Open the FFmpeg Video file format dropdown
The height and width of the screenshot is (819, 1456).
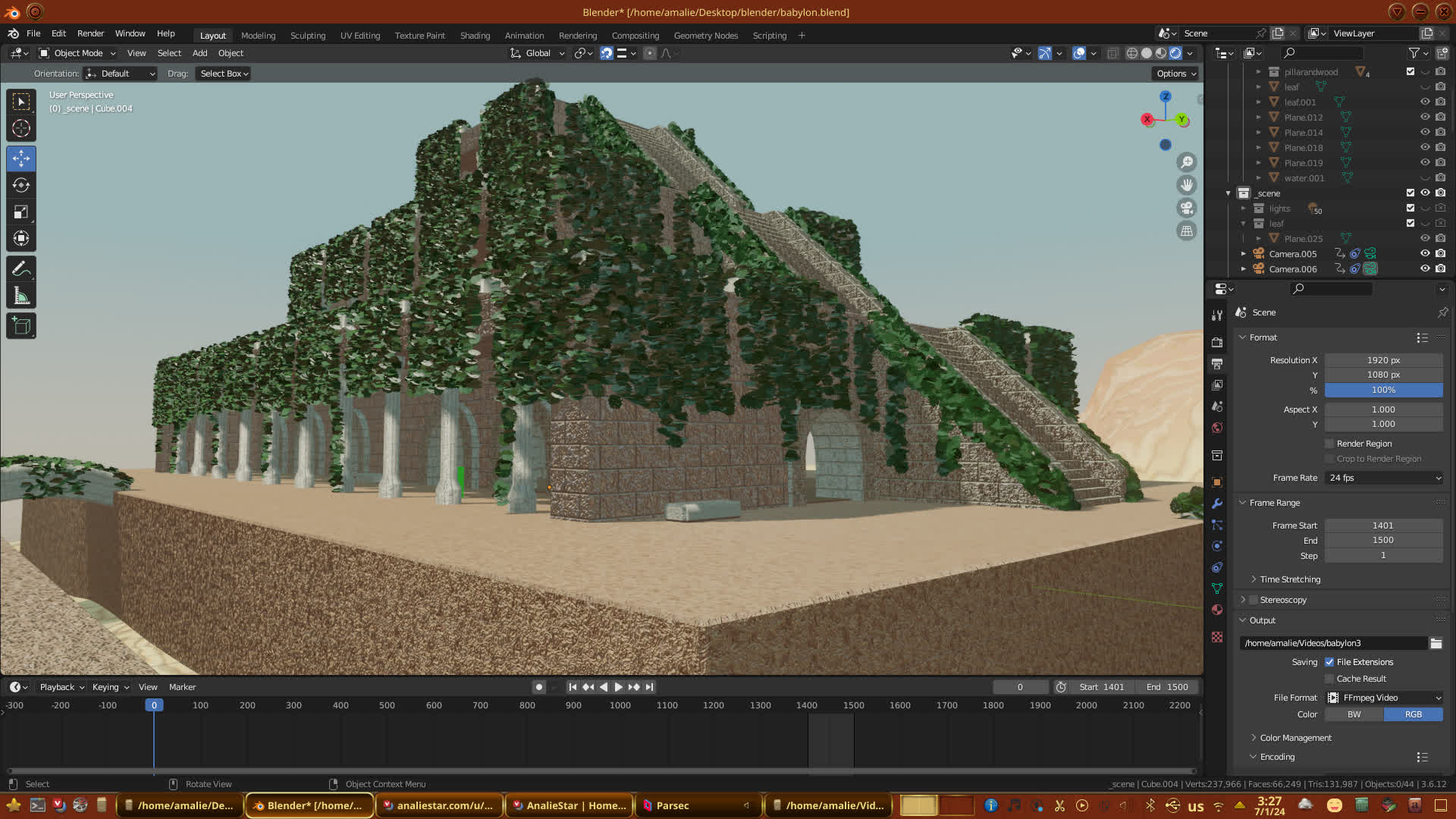(x=1384, y=698)
